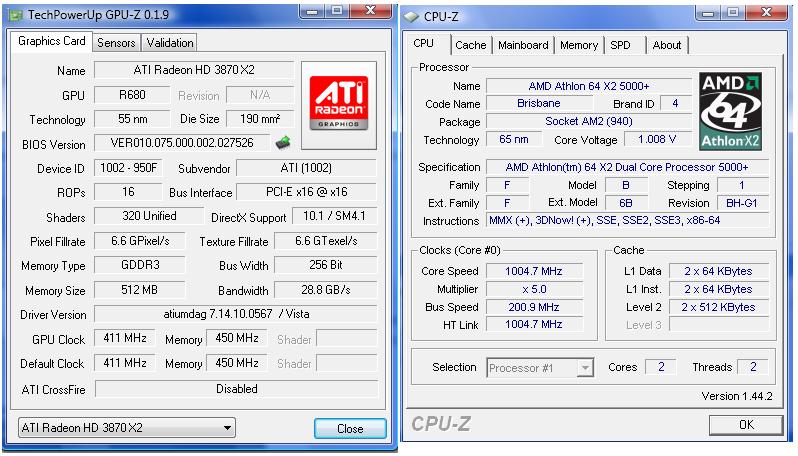Screen dimensions: 798x456
Task: Click the Bus Interface PCI-E x16 value
Action: 307,192
